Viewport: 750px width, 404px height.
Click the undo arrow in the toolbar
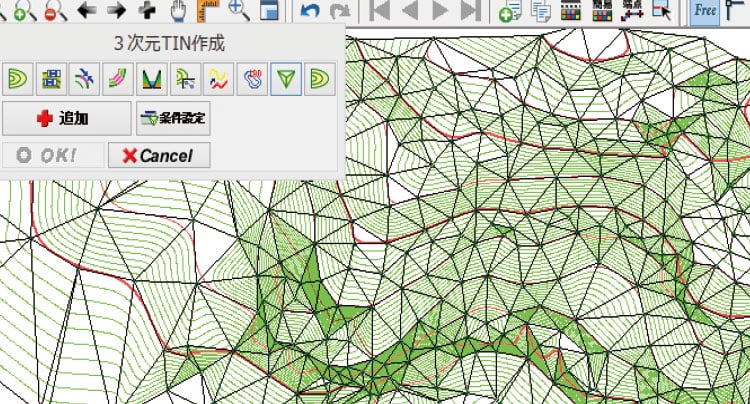[x=309, y=12]
